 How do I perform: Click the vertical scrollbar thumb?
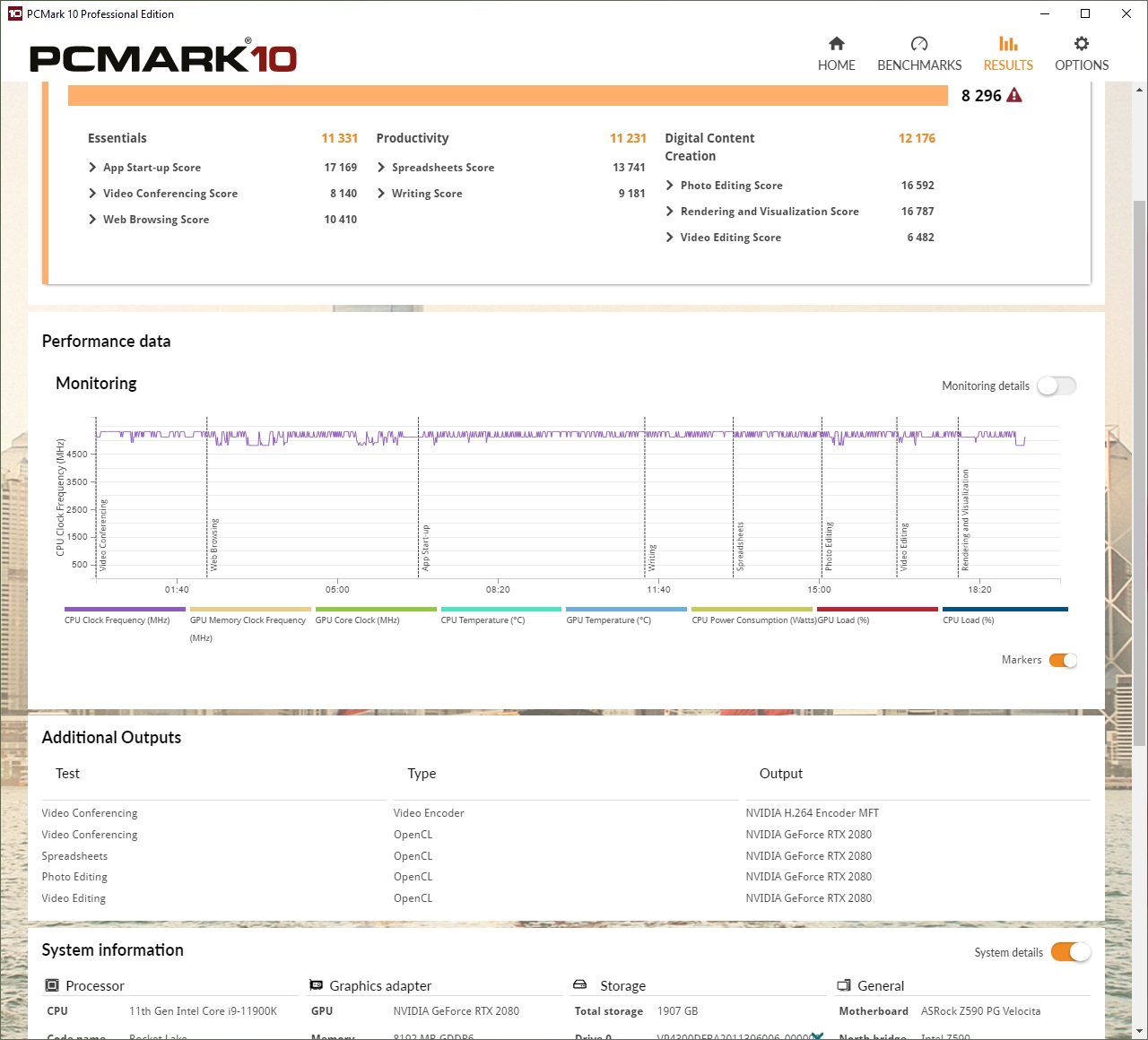1140,473
